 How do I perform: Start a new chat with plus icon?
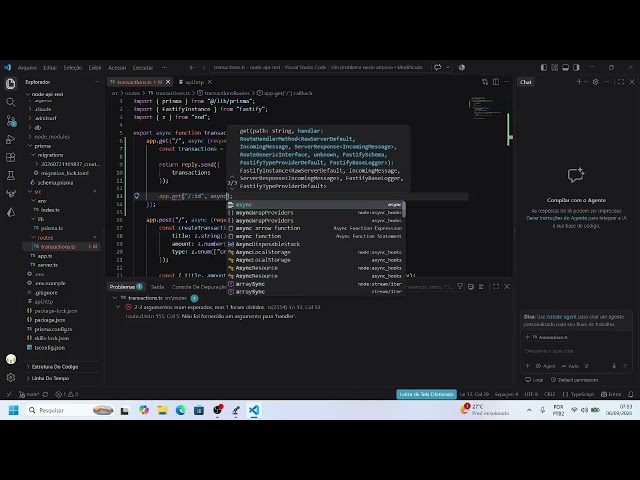(x=579, y=82)
